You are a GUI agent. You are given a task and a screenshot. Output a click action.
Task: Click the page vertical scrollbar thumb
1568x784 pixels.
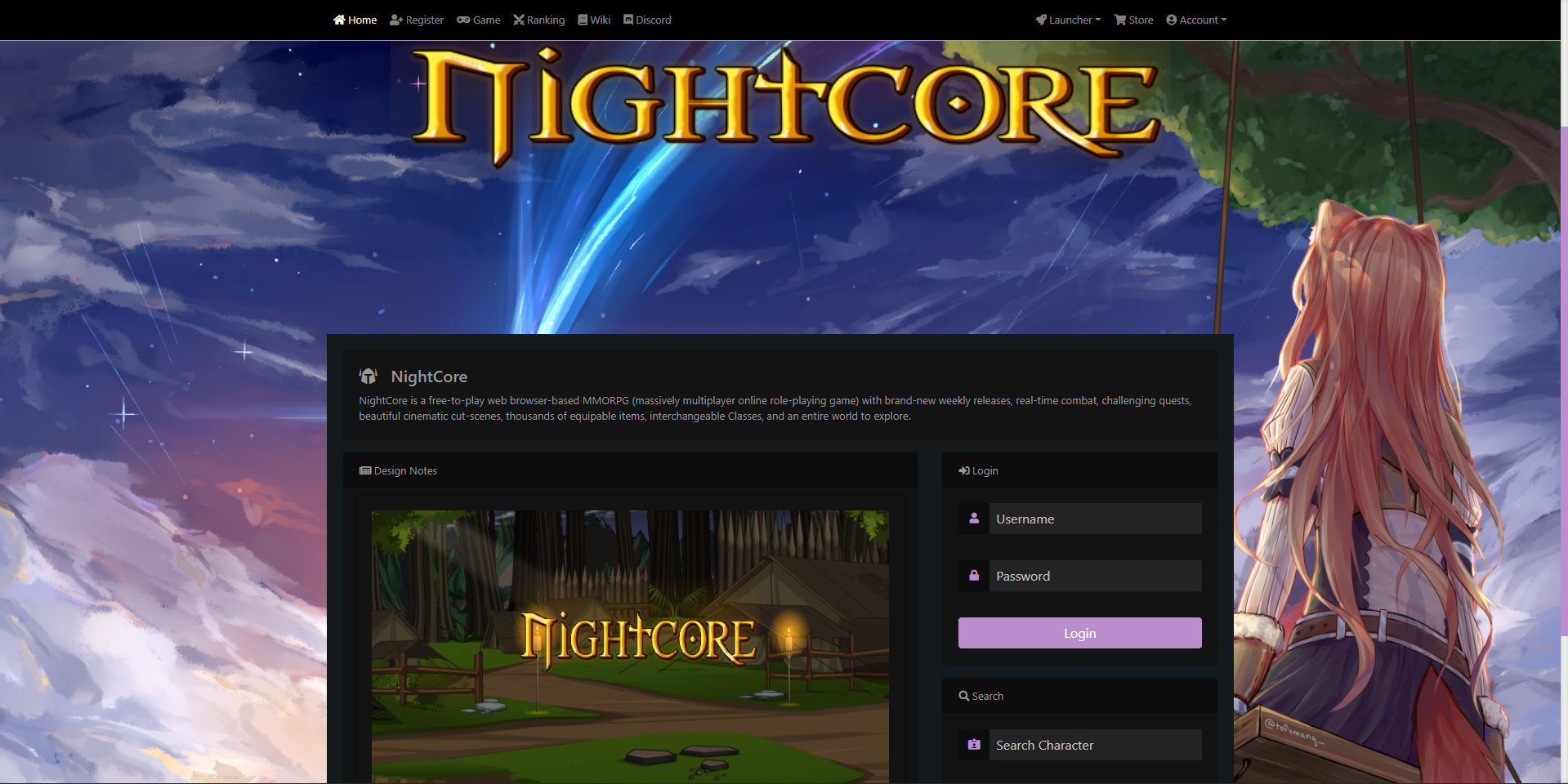1564,380
